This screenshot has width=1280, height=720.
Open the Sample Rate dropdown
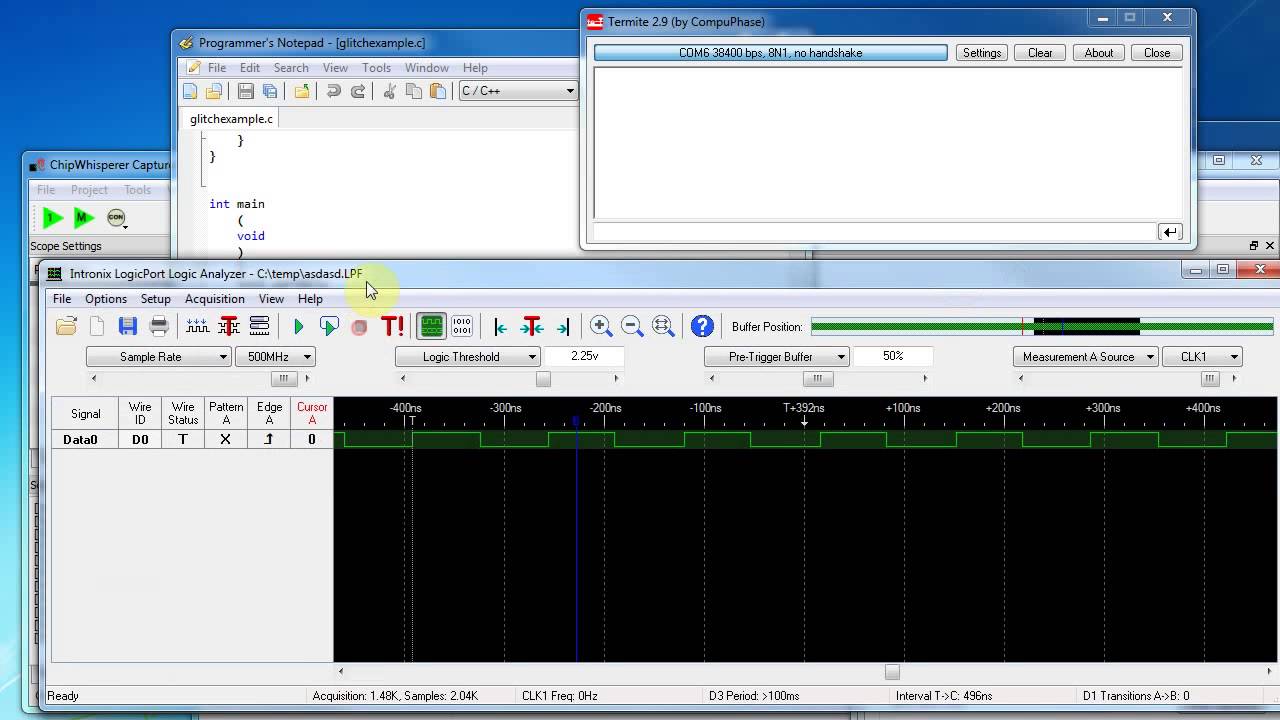pyautogui.click(x=159, y=357)
